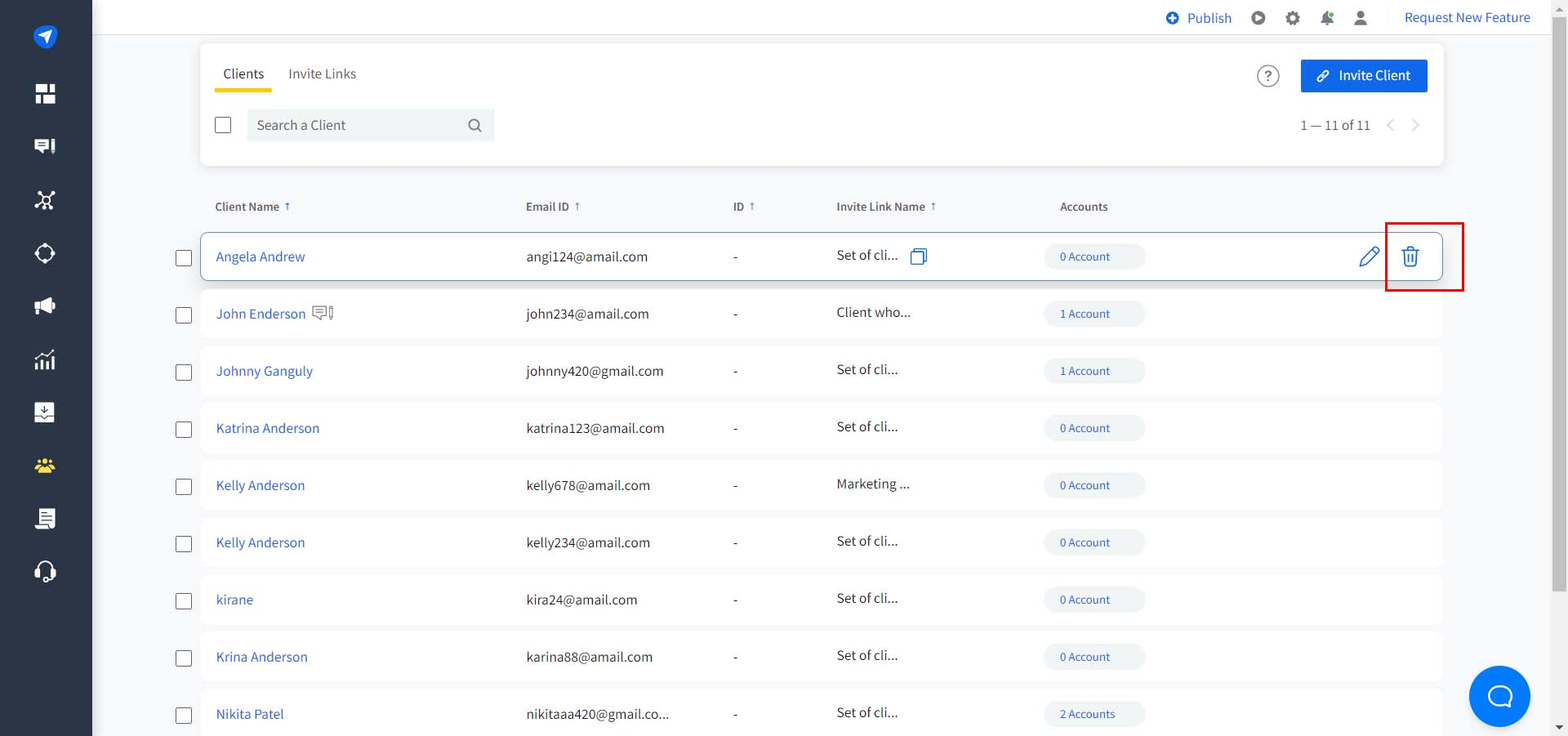Open the document list sidebar icon
Screen dimensions: 1568x736
click(x=45, y=519)
